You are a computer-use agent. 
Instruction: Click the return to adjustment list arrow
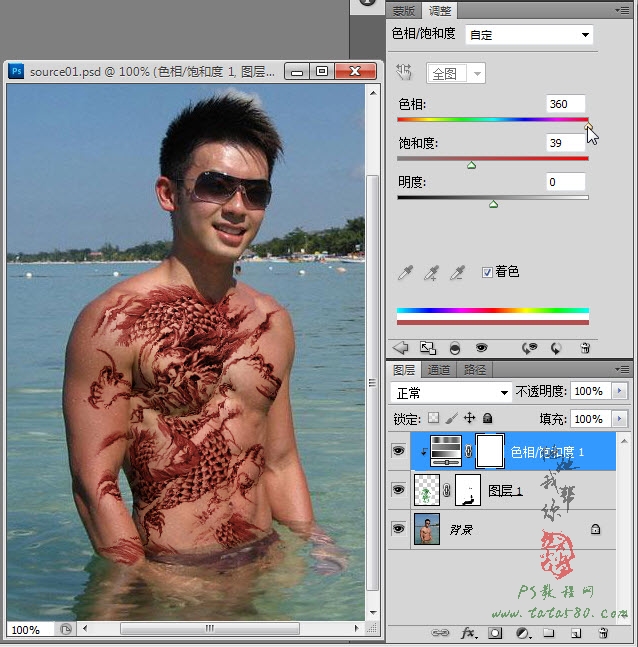click(x=400, y=348)
